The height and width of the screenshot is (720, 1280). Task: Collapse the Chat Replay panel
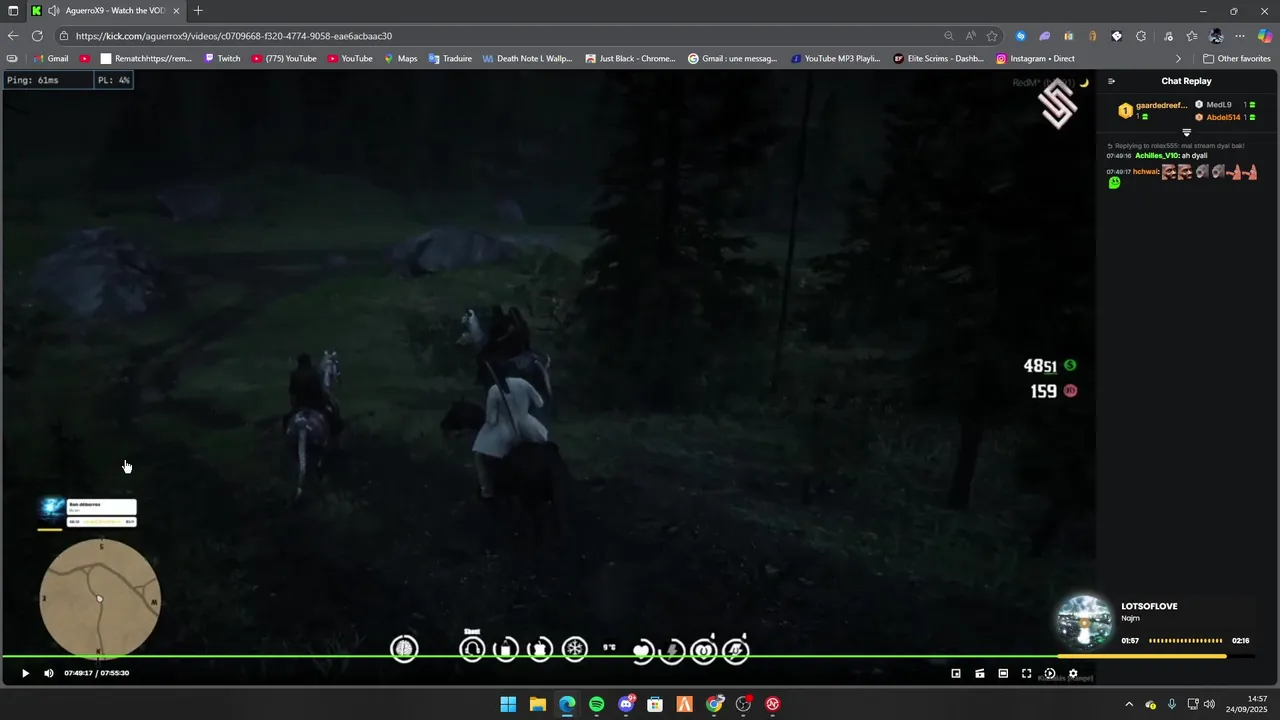1111,81
